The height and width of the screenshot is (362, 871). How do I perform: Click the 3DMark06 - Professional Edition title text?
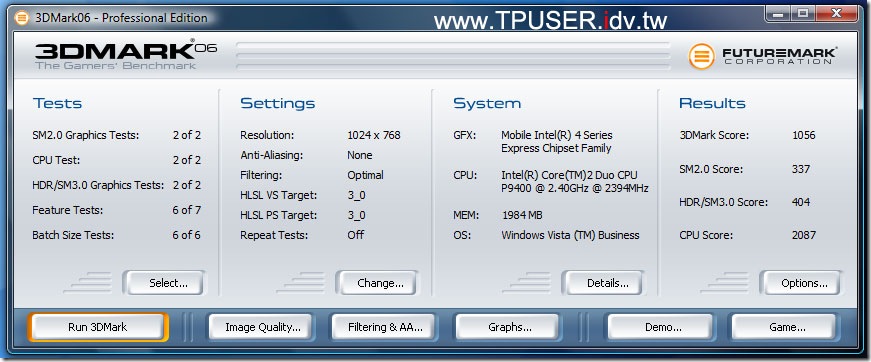[x=121, y=18]
